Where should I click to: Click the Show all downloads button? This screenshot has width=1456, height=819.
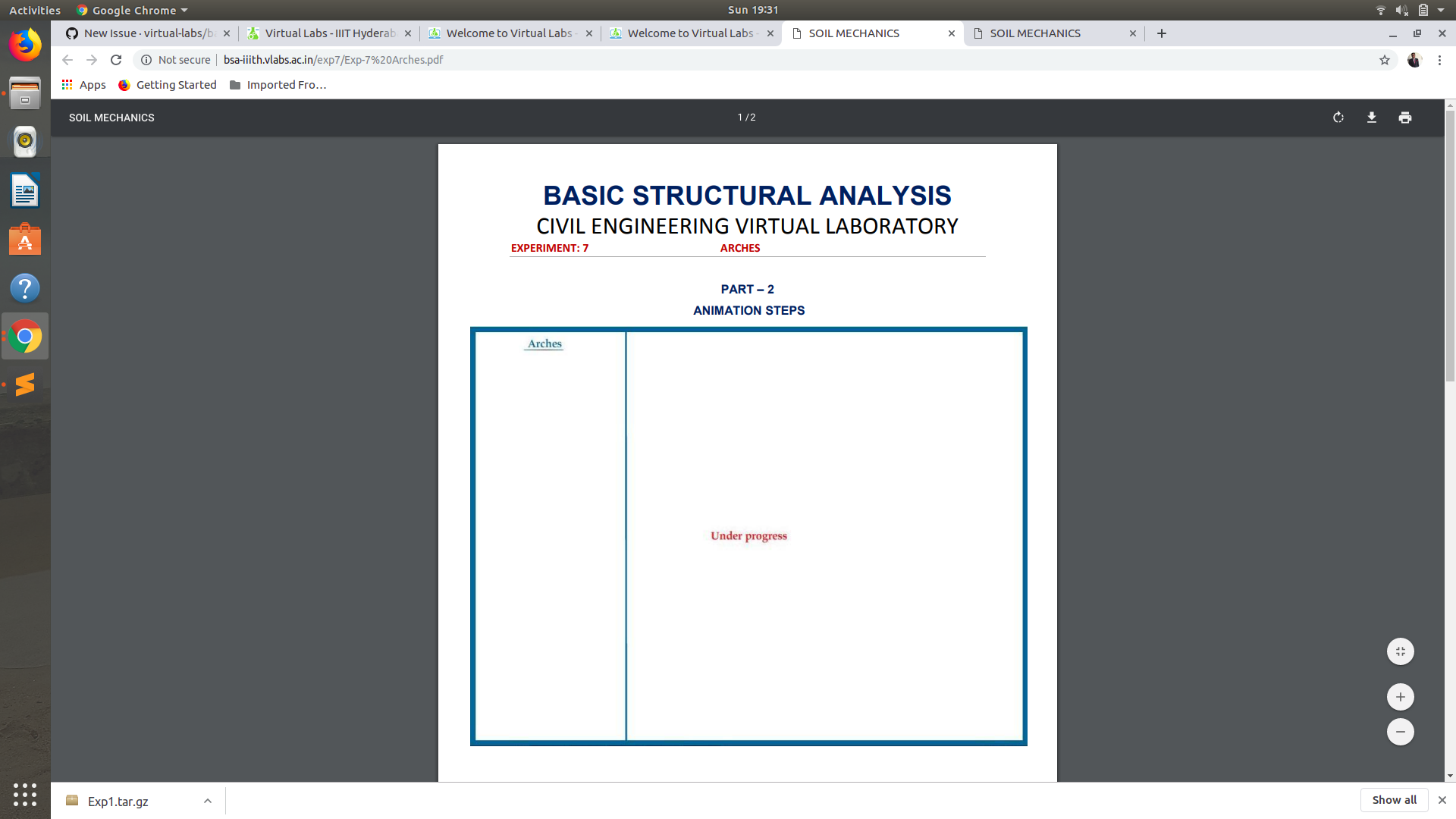(x=1393, y=799)
